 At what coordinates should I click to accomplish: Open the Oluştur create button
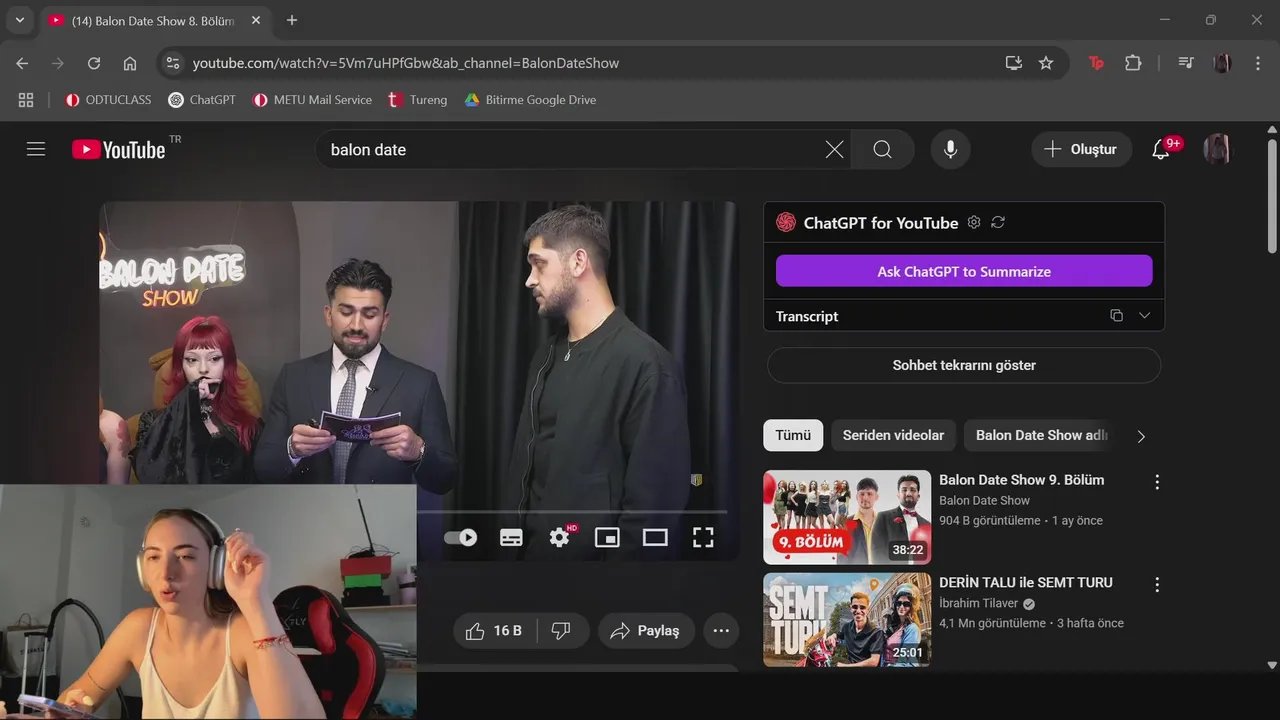1081,149
